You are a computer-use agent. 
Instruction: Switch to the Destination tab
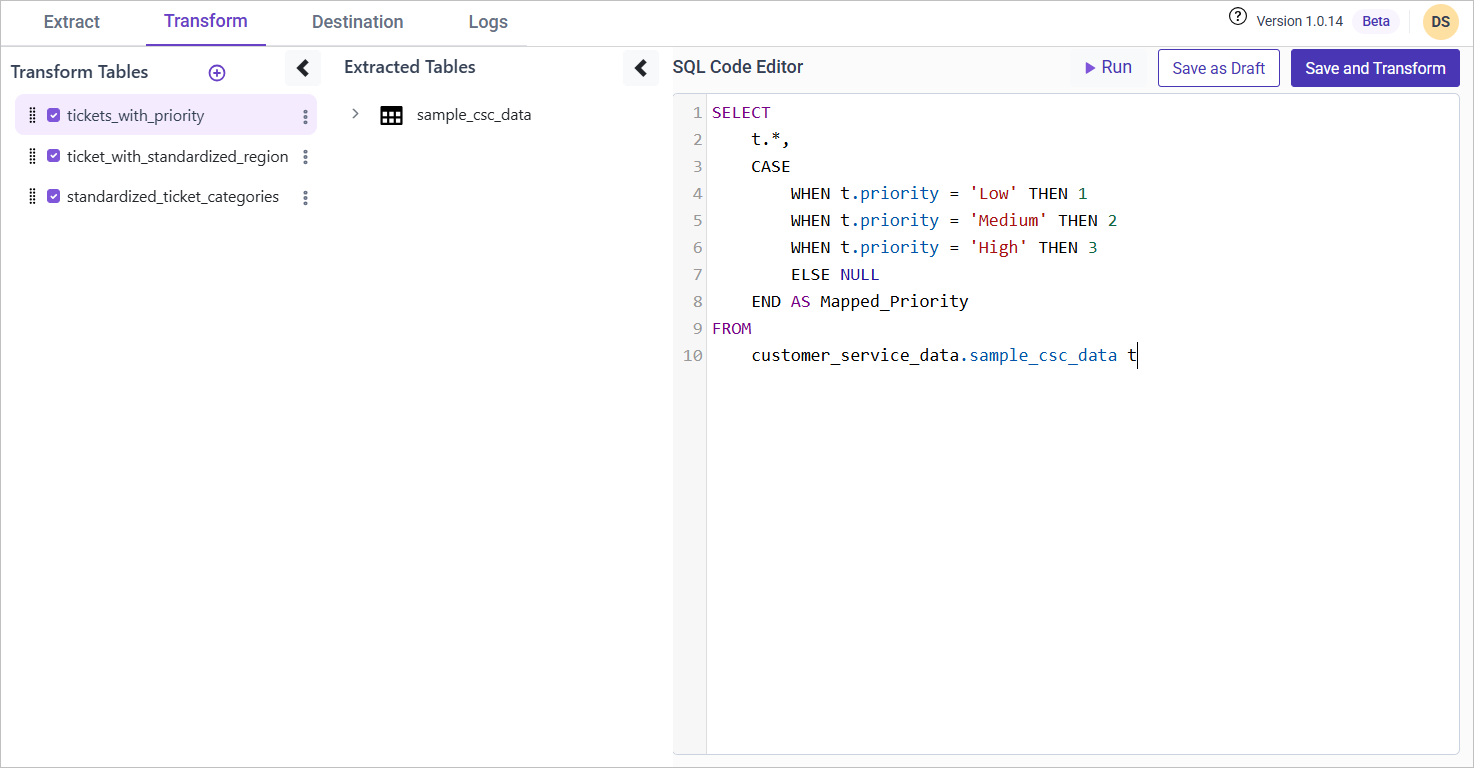tap(357, 22)
